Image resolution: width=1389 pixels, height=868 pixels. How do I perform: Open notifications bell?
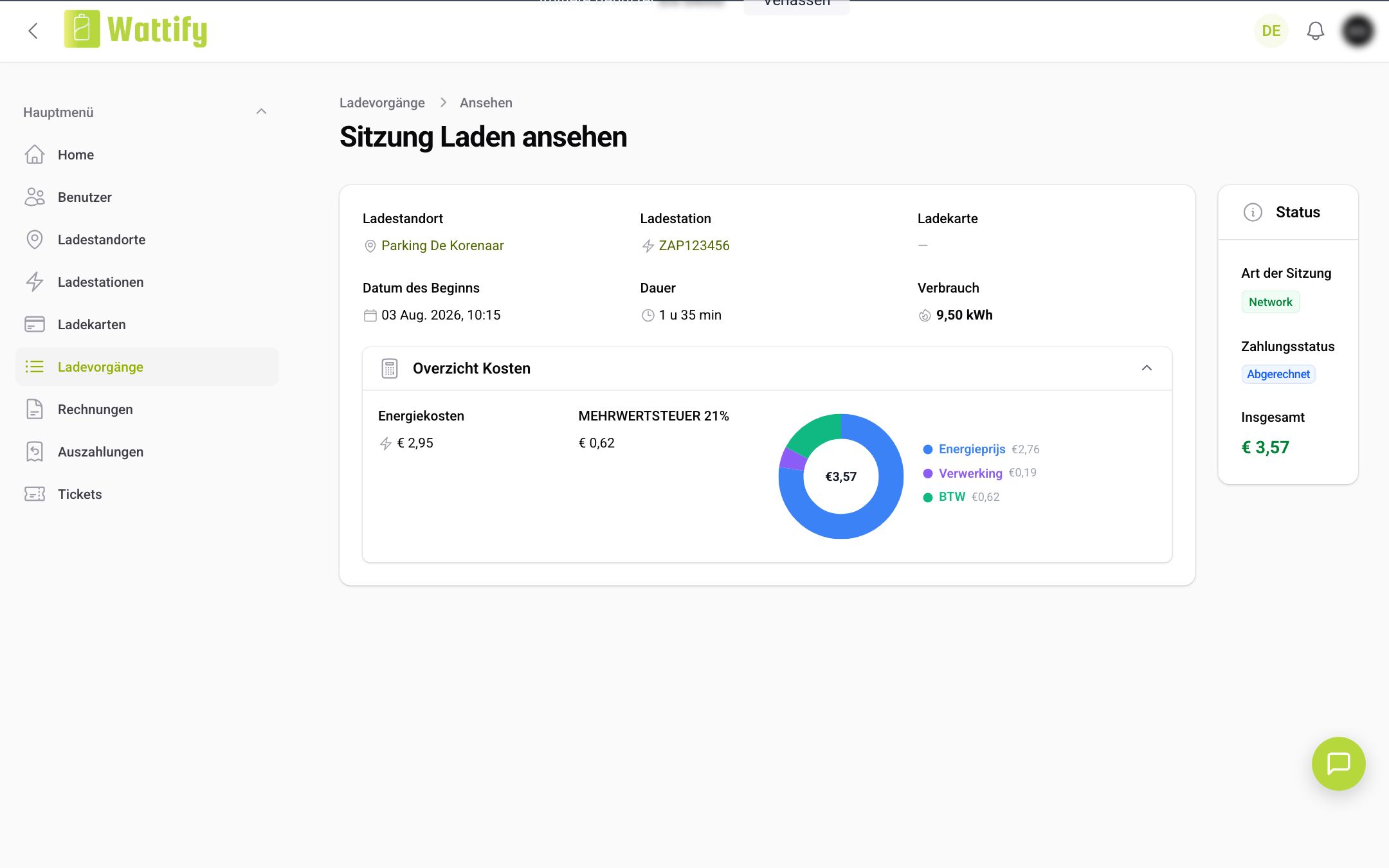pyautogui.click(x=1315, y=31)
